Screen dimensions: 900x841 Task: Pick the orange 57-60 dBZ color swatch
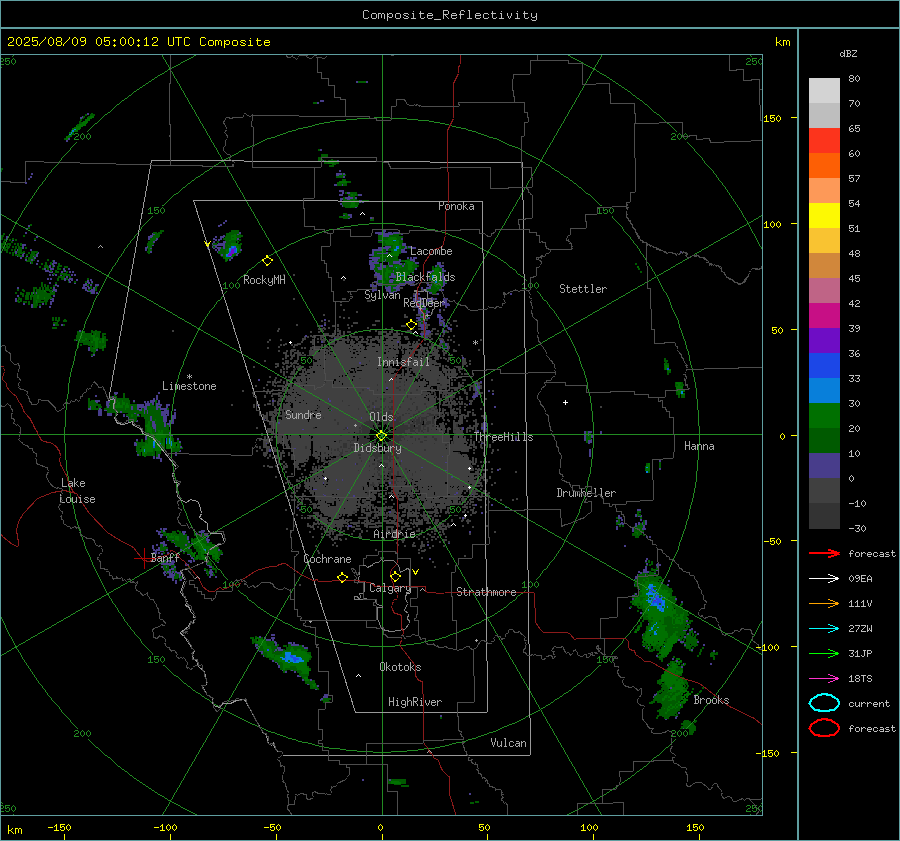tap(824, 166)
